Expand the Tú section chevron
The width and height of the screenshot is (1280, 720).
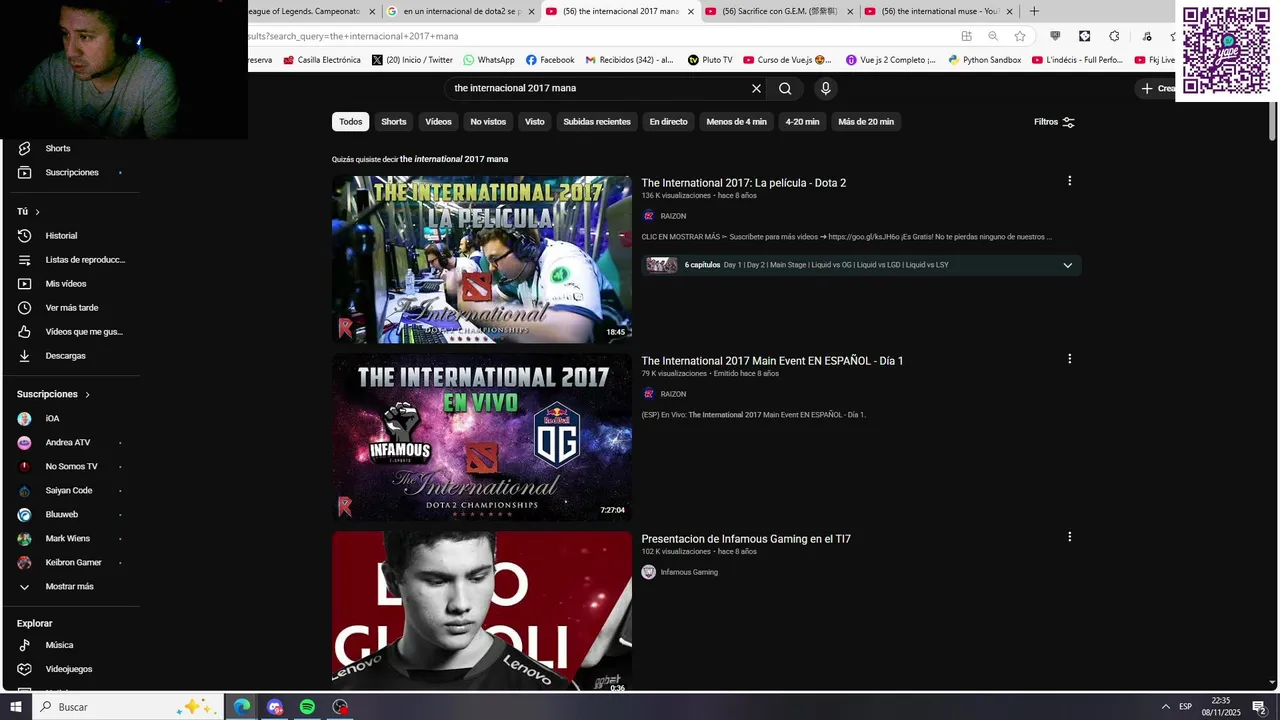point(37,212)
